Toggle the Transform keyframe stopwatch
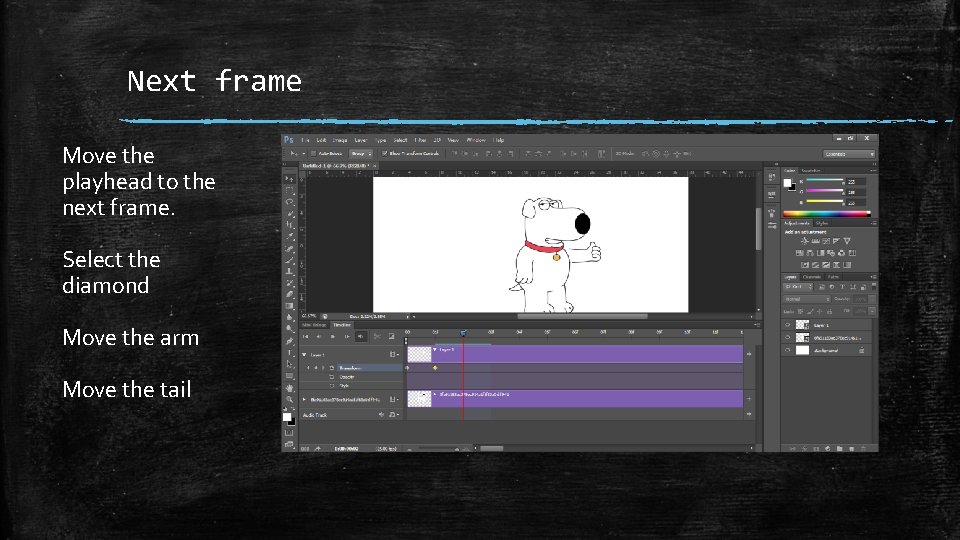The width and height of the screenshot is (960, 540). pyautogui.click(x=332, y=368)
